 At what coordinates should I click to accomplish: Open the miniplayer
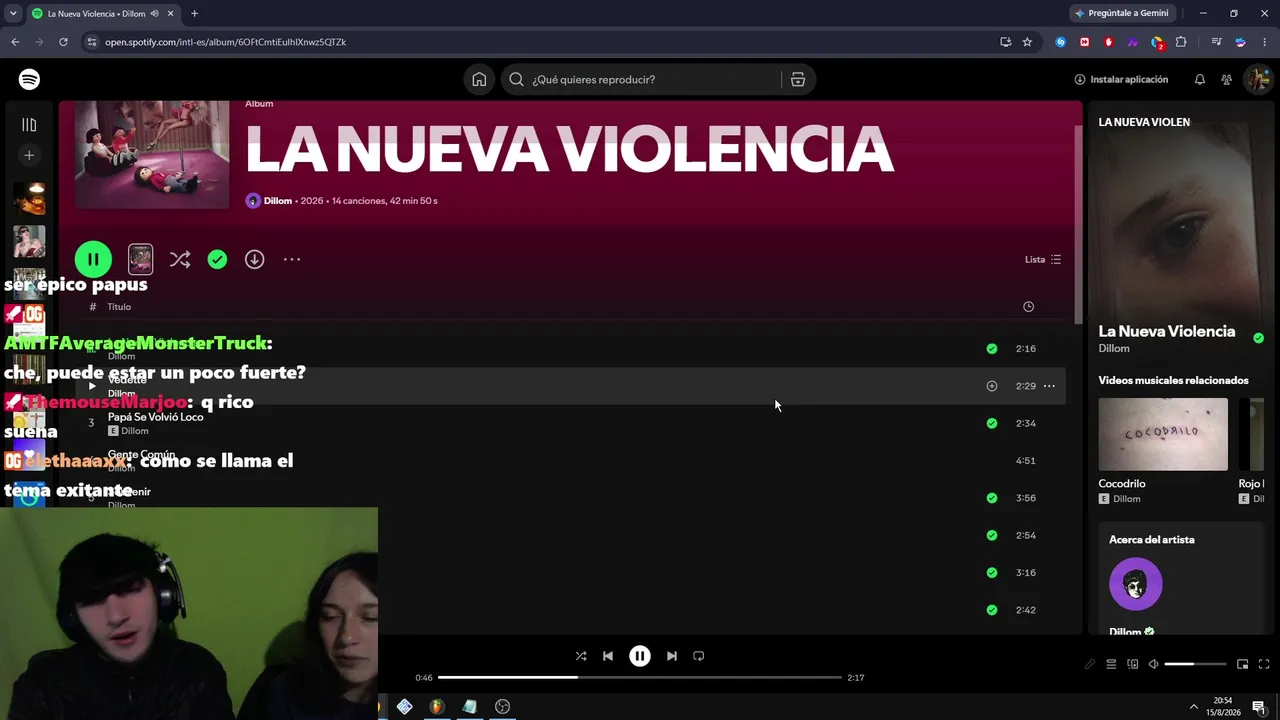[1242, 664]
